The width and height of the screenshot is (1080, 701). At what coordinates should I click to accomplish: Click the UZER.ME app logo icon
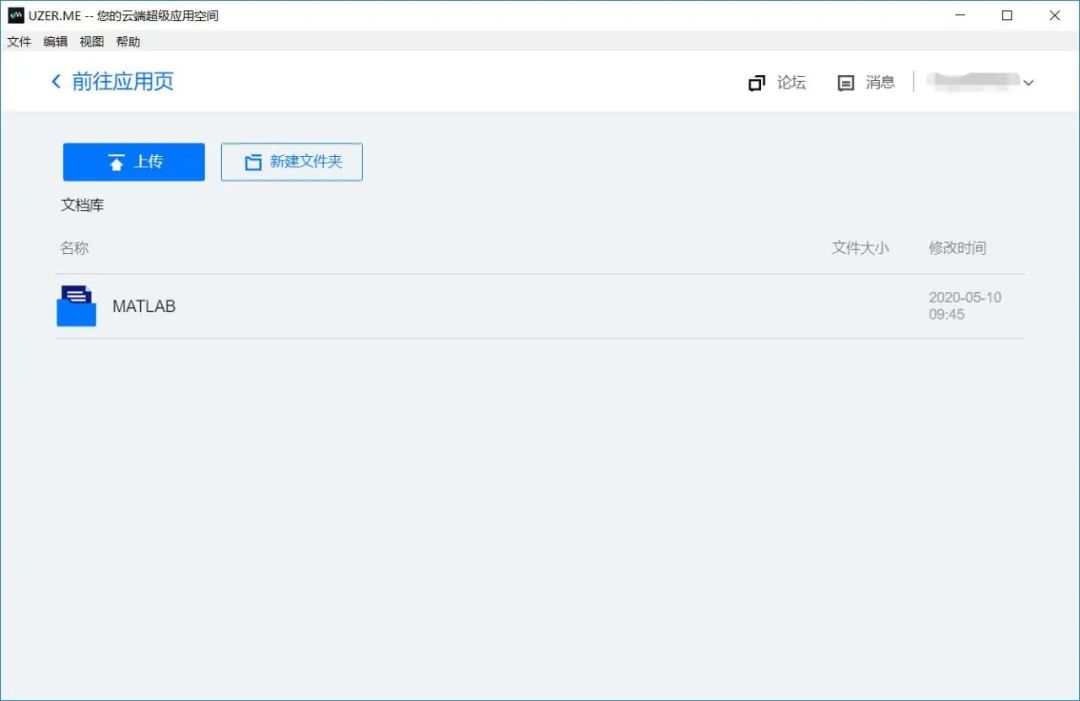point(15,15)
